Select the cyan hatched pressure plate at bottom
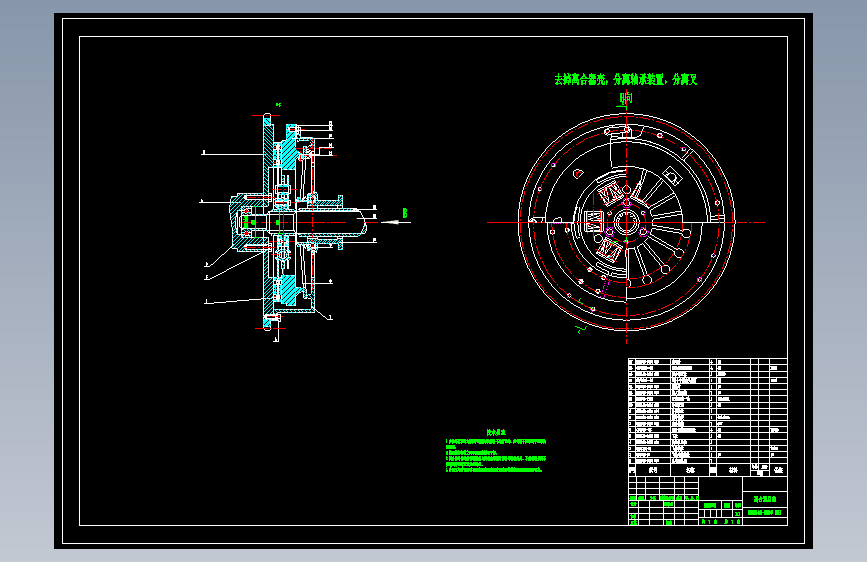Image resolution: width=867 pixels, height=562 pixels. (x=288, y=289)
